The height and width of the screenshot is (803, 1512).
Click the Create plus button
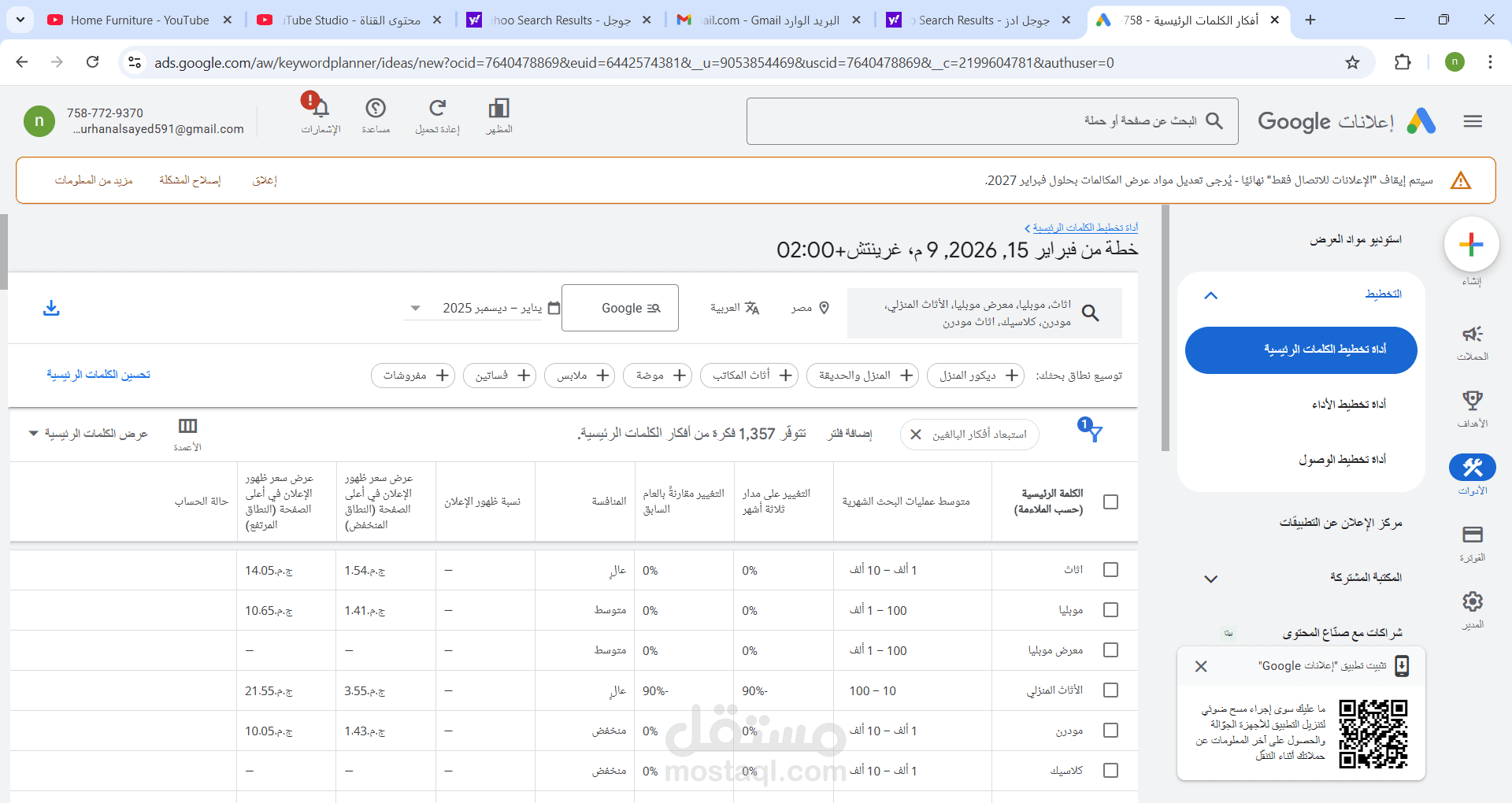coord(1471,244)
